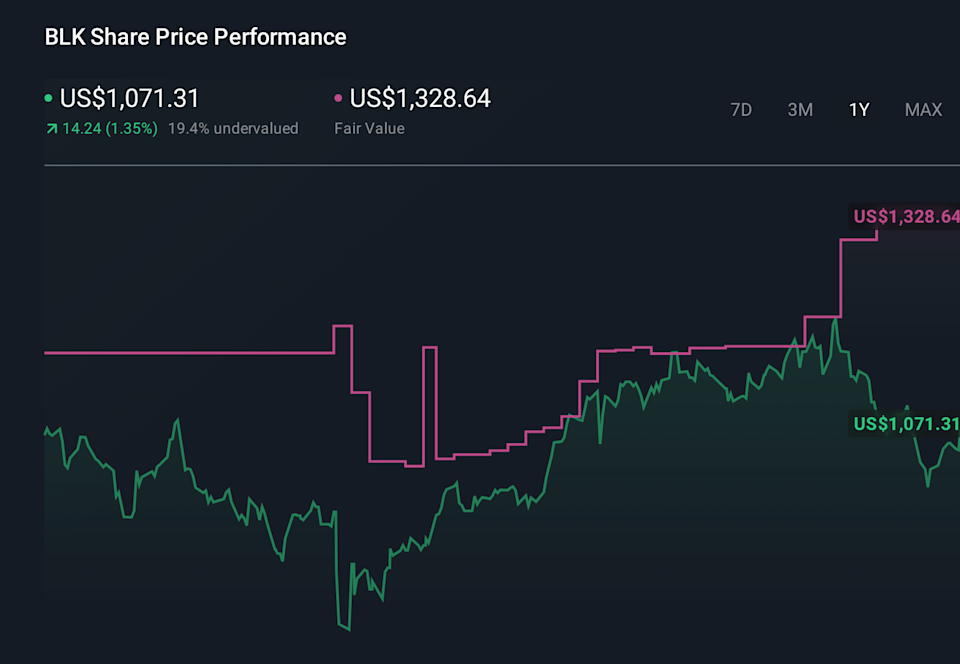
Task: Click the header share price US$1,071.31
Action: pyautogui.click(x=129, y=99)
